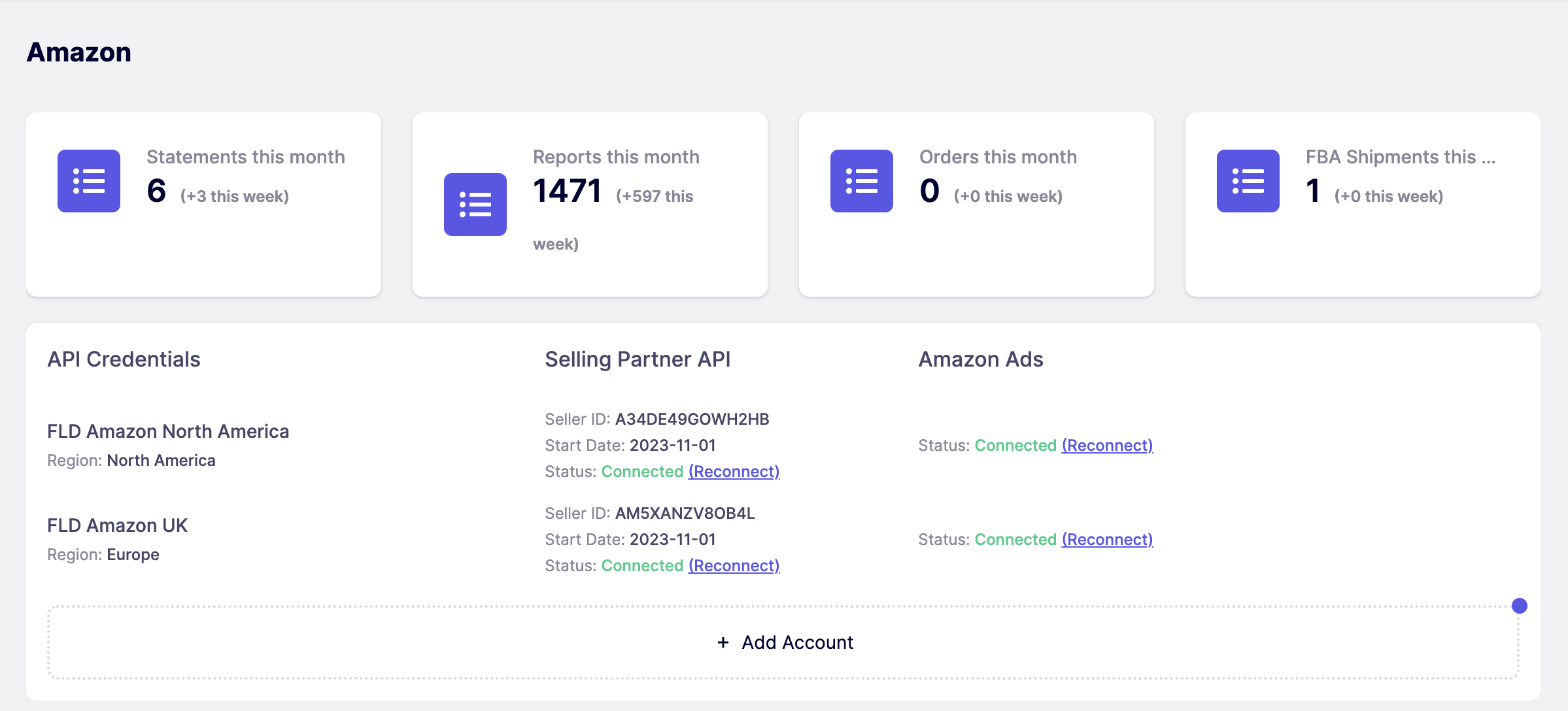Select the FLD Amazon North America account name

tap(168, 431)
